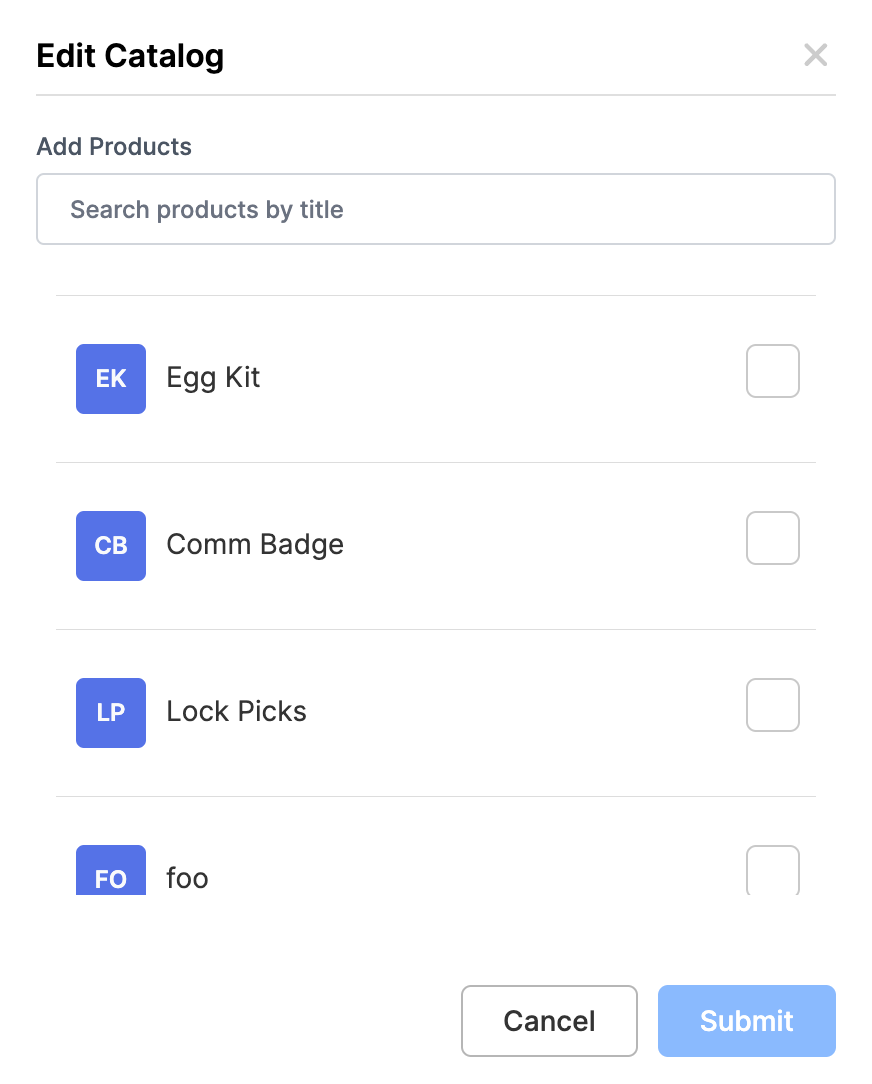
Task: Click empty space in the Comm Badge row
Action: click(x=540, y=546)
